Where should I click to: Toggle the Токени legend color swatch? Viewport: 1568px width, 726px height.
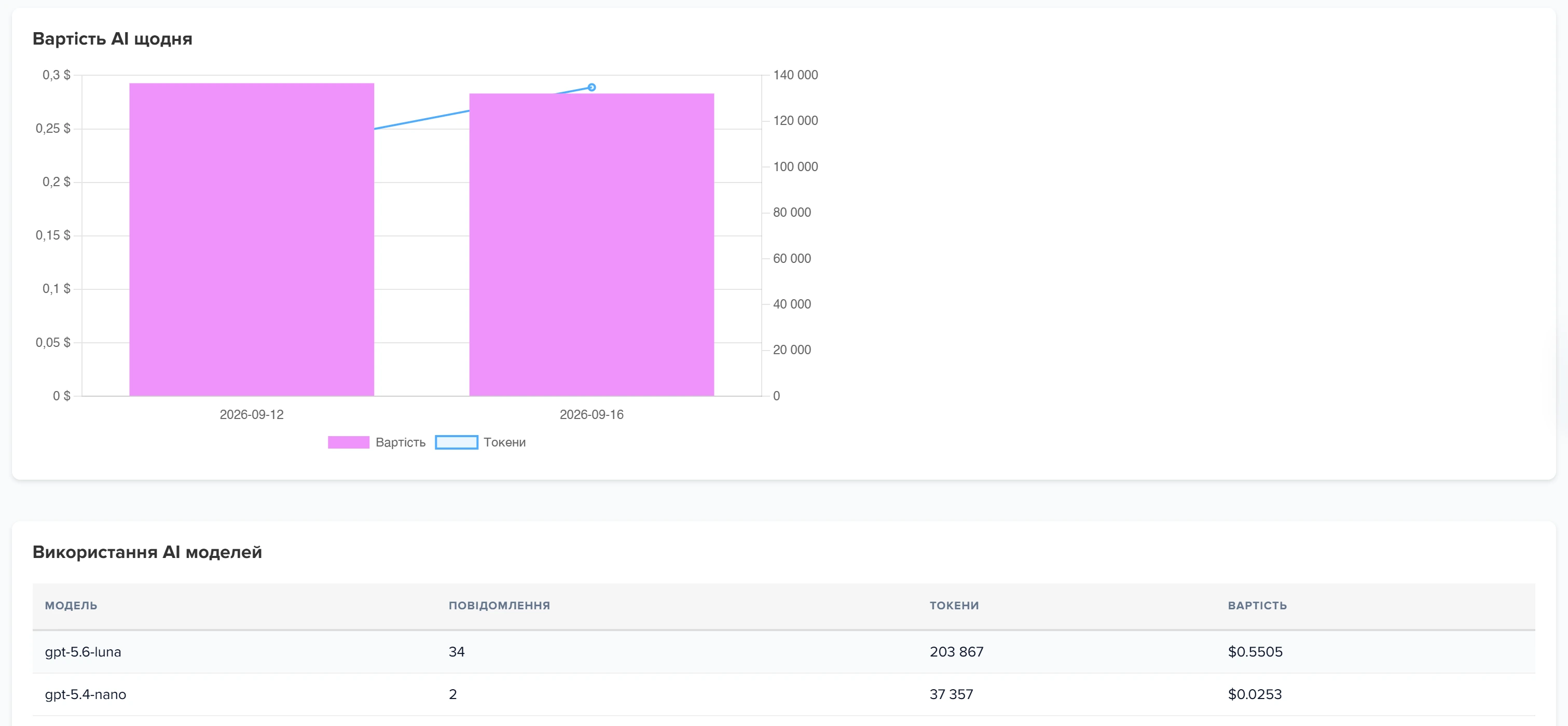[x=457, y=442]
